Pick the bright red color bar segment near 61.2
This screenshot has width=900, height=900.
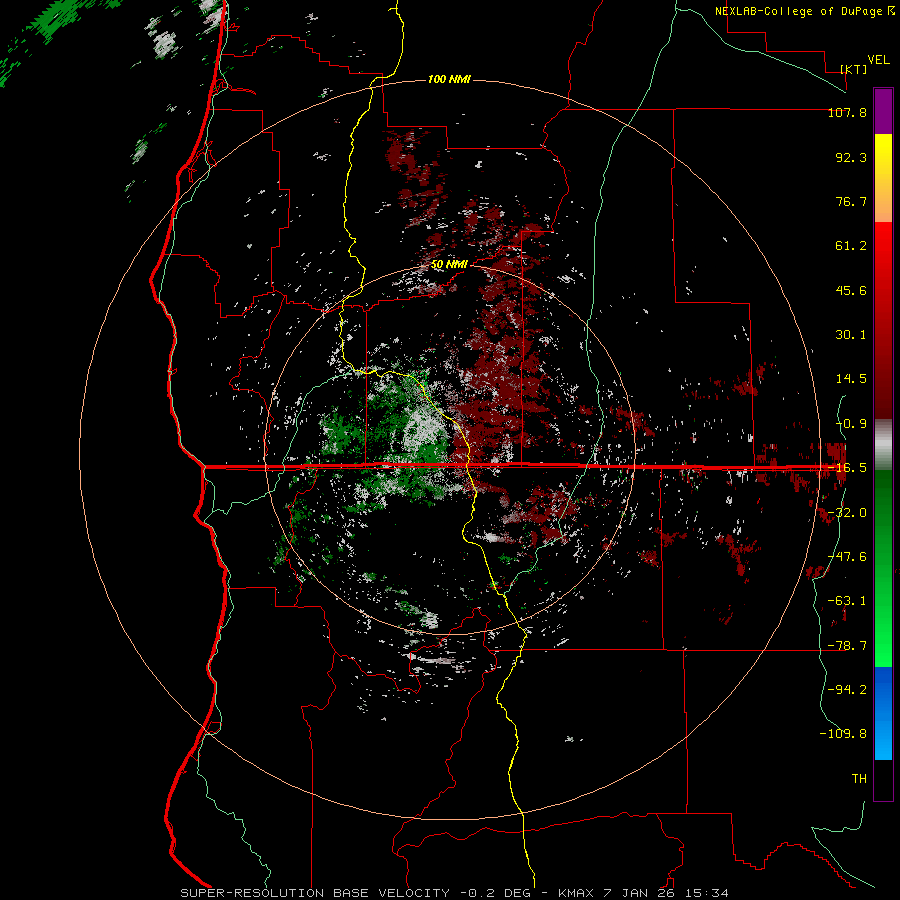[x=883, y=247]
